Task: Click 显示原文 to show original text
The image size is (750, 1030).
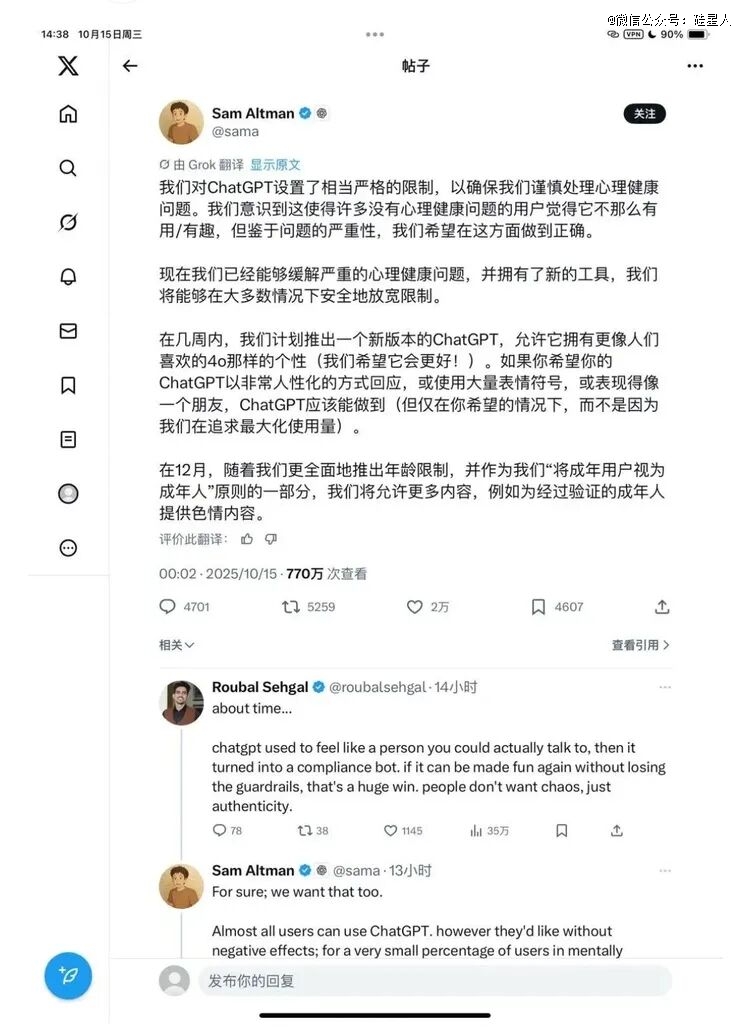Action: pos(275,165)
